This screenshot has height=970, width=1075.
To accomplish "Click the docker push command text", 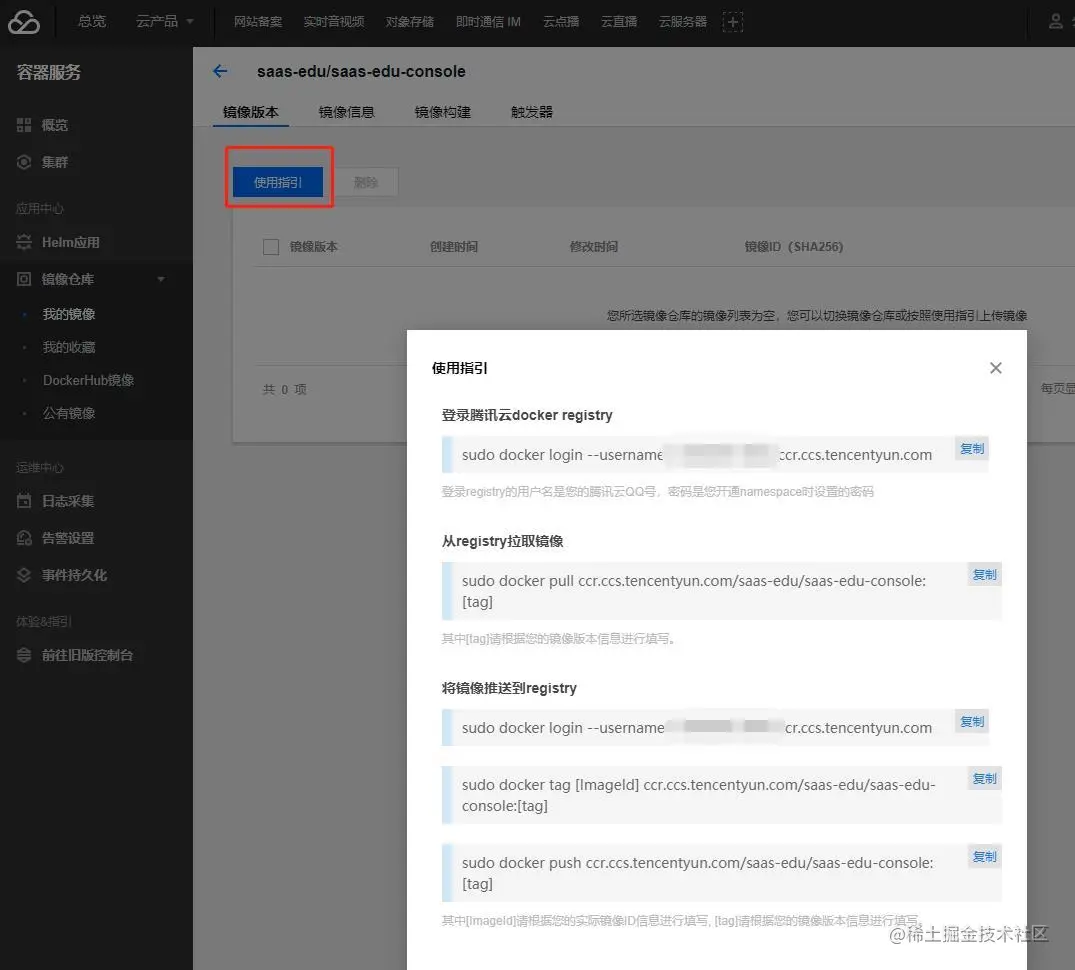I will [x=697, y=873].
